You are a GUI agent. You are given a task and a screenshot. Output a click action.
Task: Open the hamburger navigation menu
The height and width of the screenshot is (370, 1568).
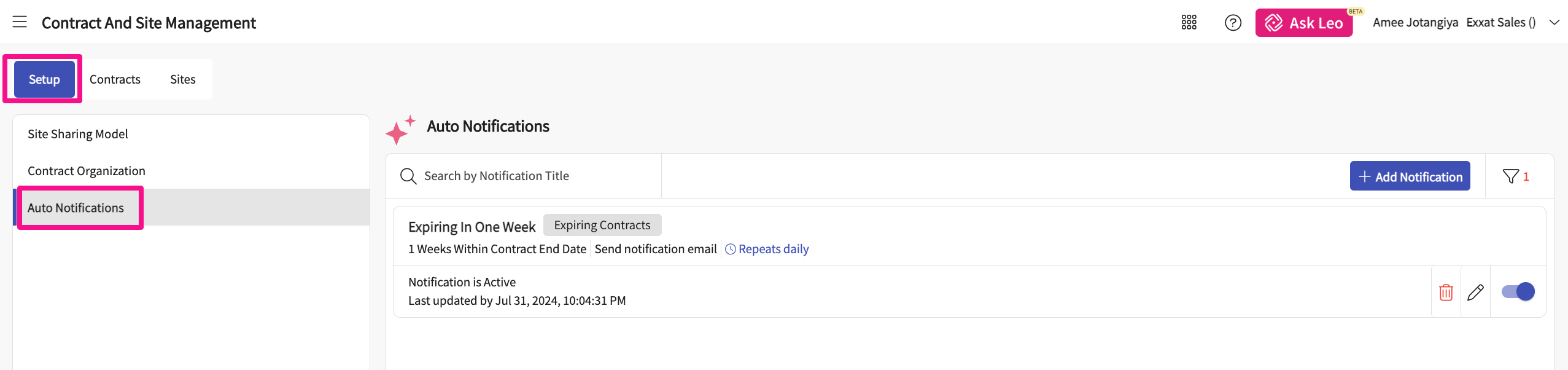(x=20, y=22)
